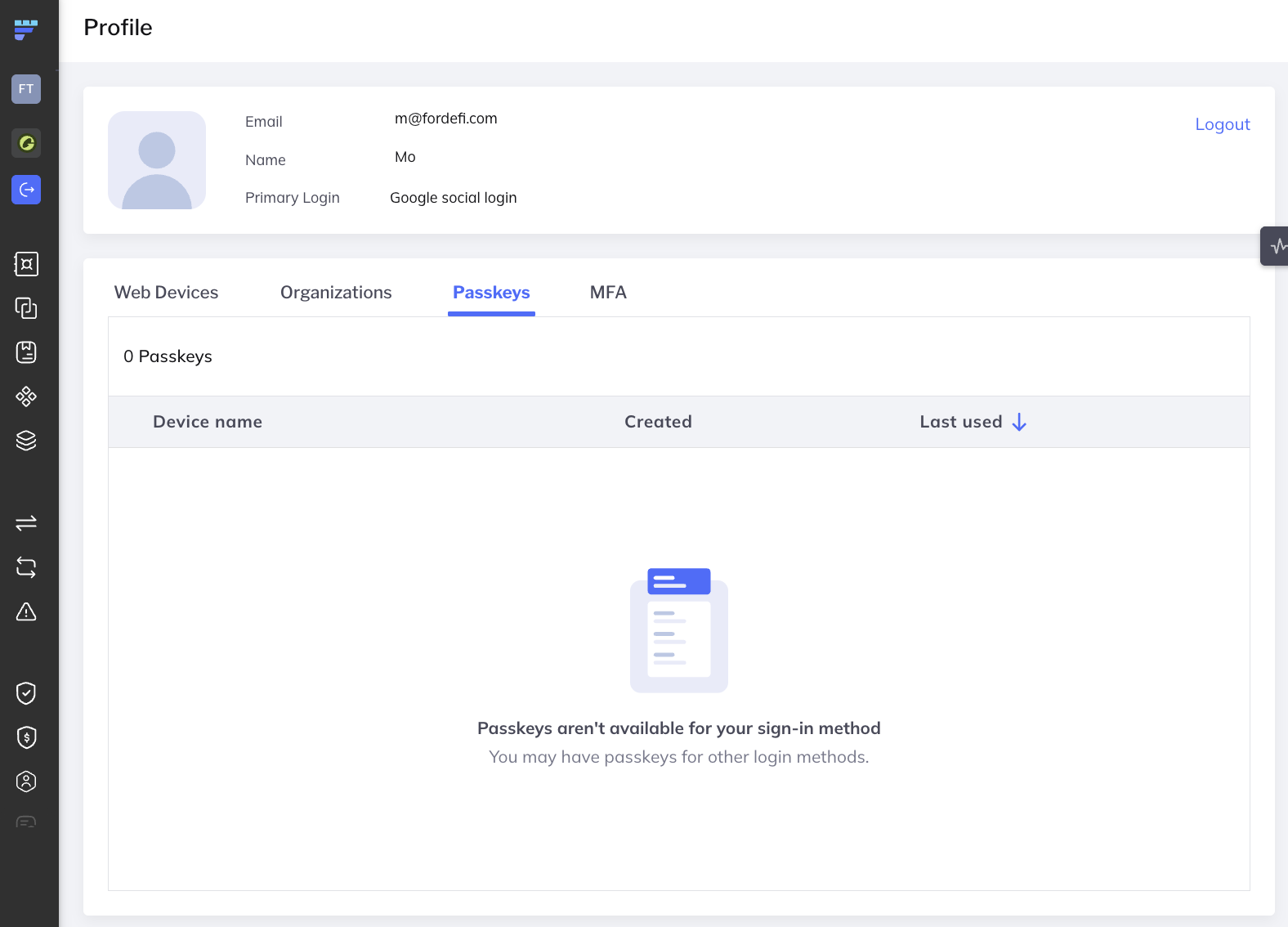Open the shield with checkmark sidebar icon

[26, 693]
